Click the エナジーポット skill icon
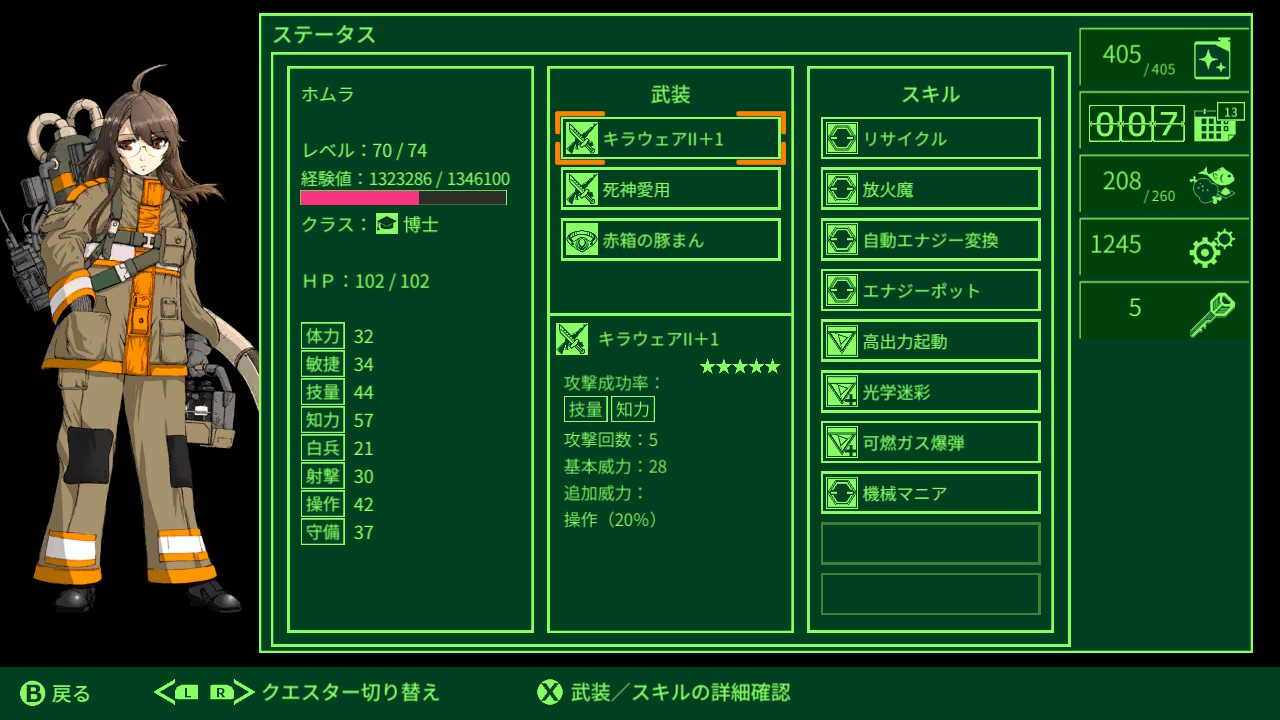This screenshot has height=720, width=1280. 841,290
